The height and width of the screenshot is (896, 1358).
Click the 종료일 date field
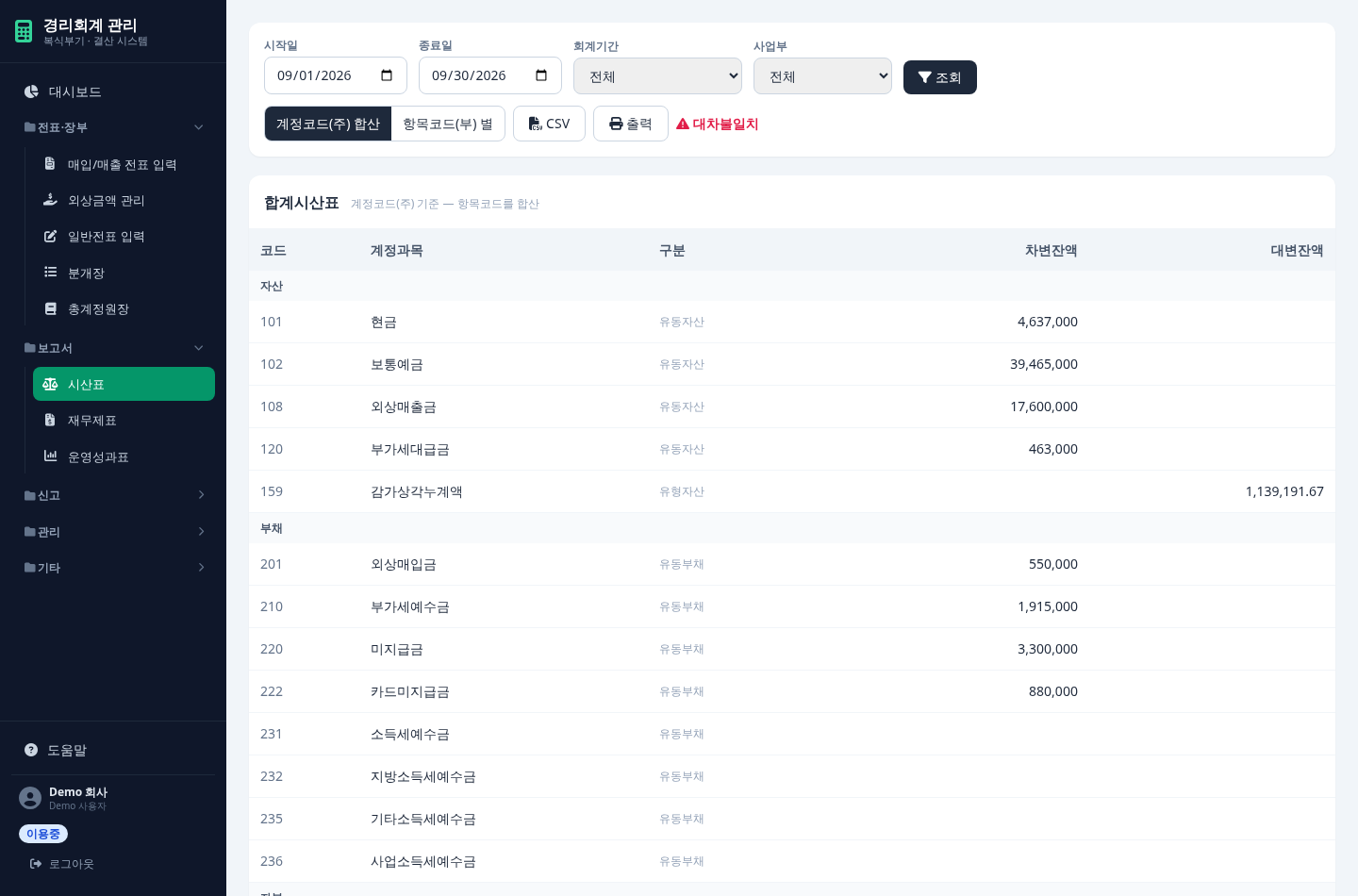489,75
